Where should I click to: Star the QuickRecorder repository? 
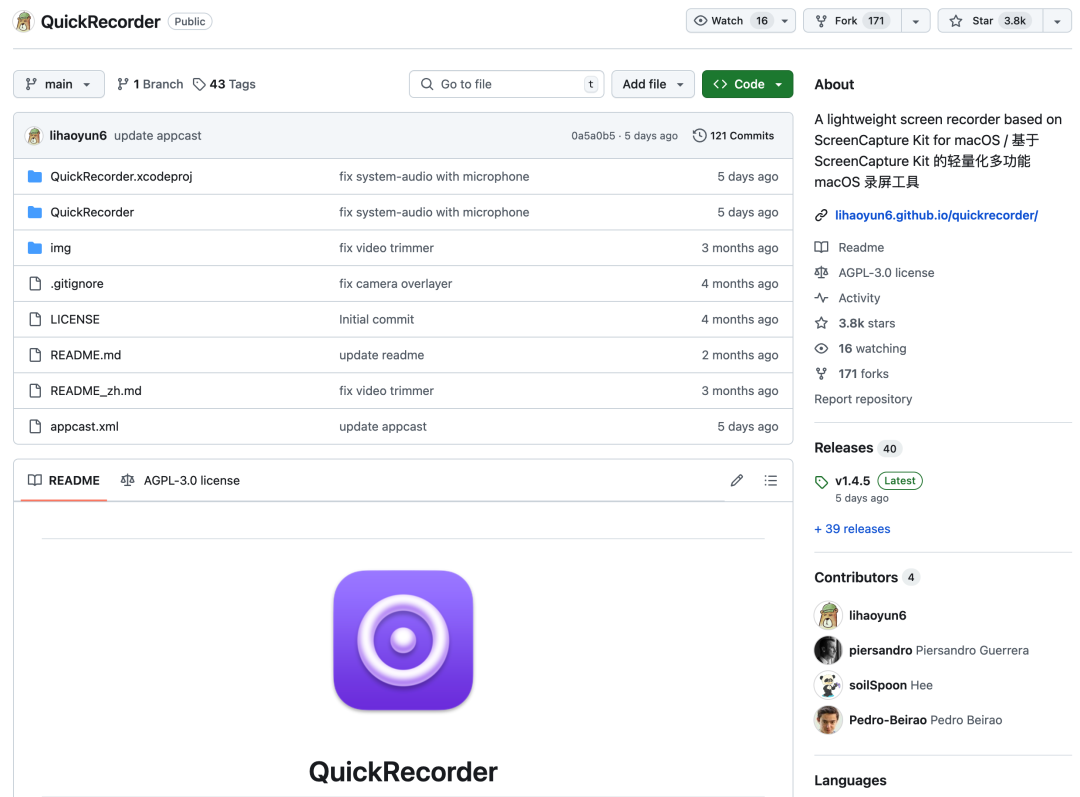coord(990,21)
